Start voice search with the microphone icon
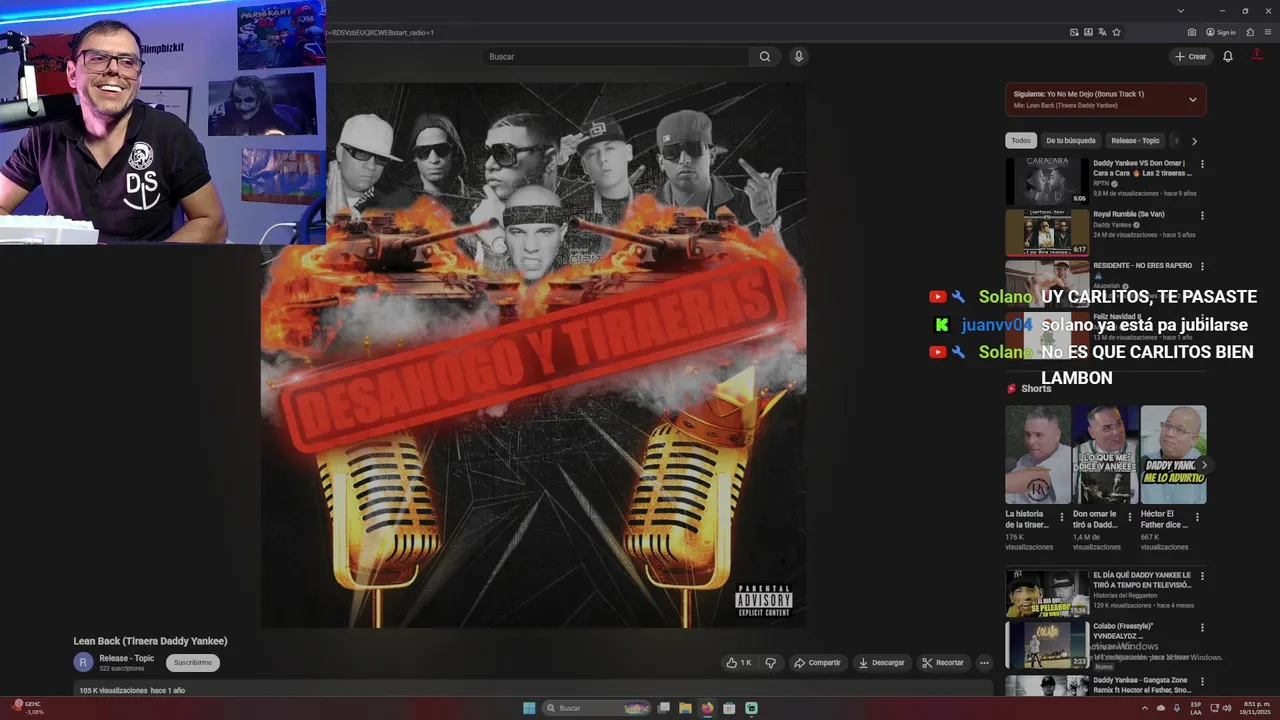 [798, 57]
